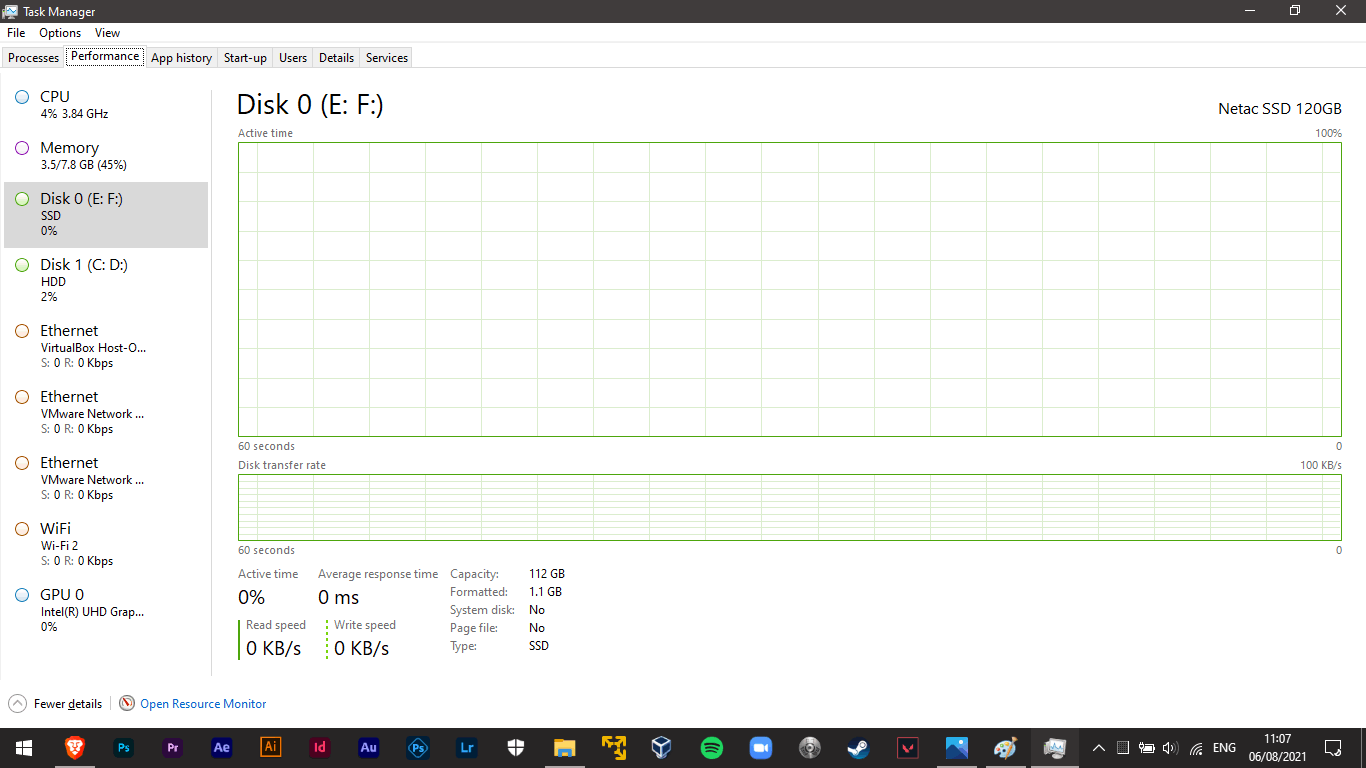Image resolution: width=1366 pixels, height=768 pixels.
Task: Launch InDesign from the taskbar
Action: pyautogui.click(x=319, y=747)
